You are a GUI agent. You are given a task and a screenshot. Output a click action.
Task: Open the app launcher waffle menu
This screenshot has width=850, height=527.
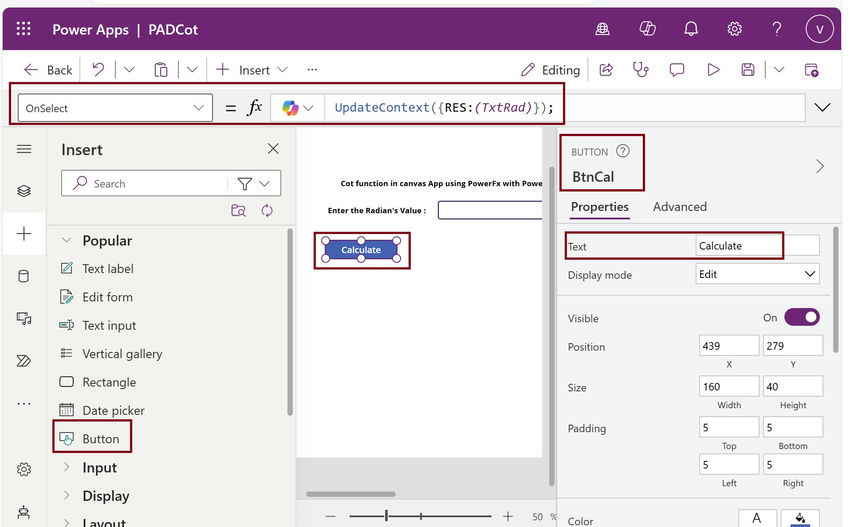point(23,29)
